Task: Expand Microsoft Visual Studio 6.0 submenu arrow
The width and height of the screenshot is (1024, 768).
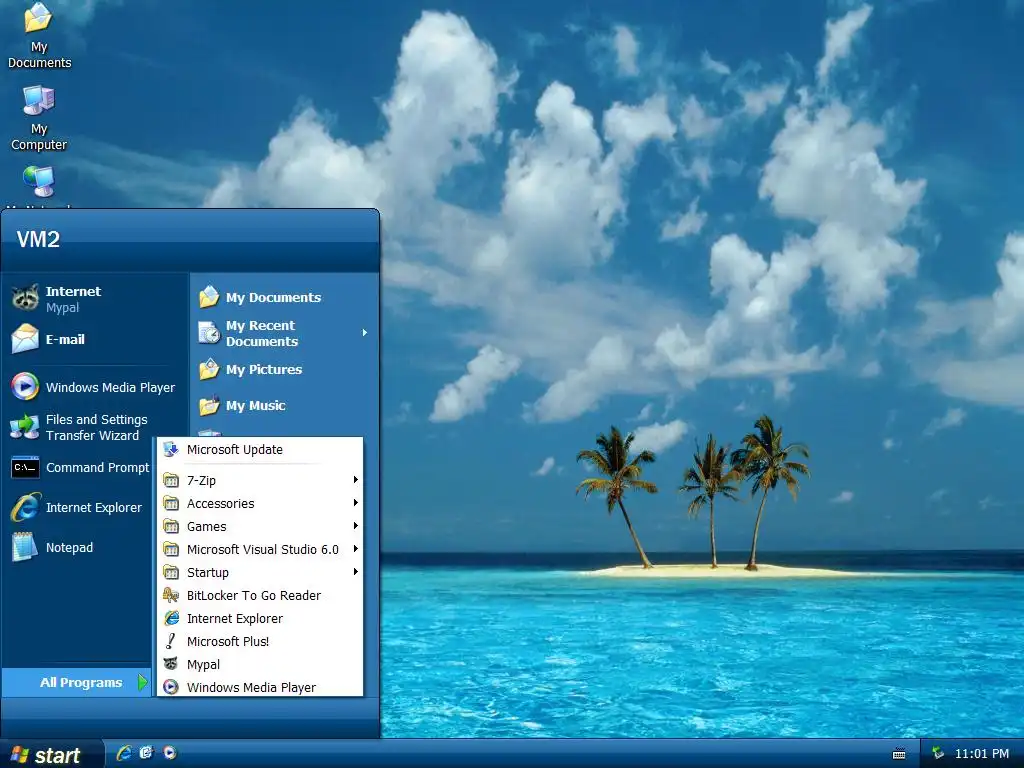Action: [355, 549]
